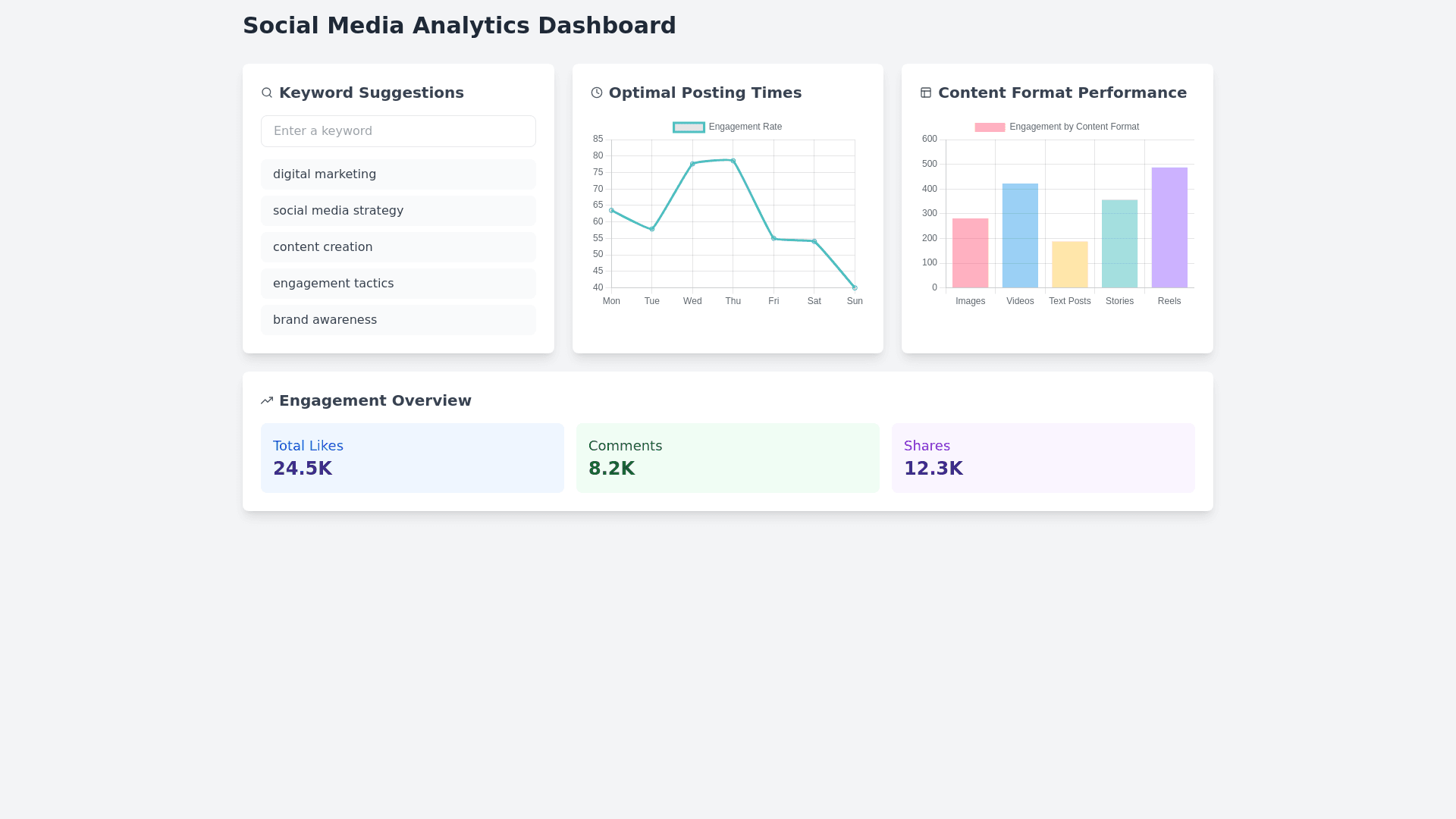Open the Comments stat card
The height and width of the screenshot is (819, 1456).
pos(728,458)
